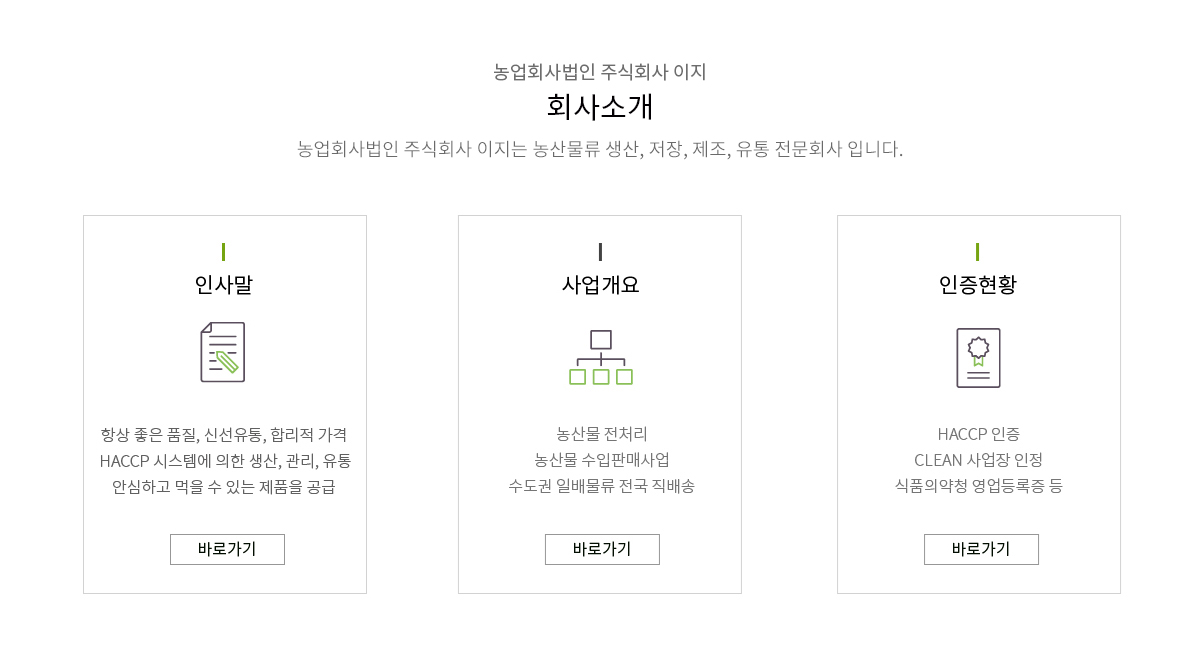
Task: Click the greeting document-with-pencil icon
Action: [x=223, y=352]
